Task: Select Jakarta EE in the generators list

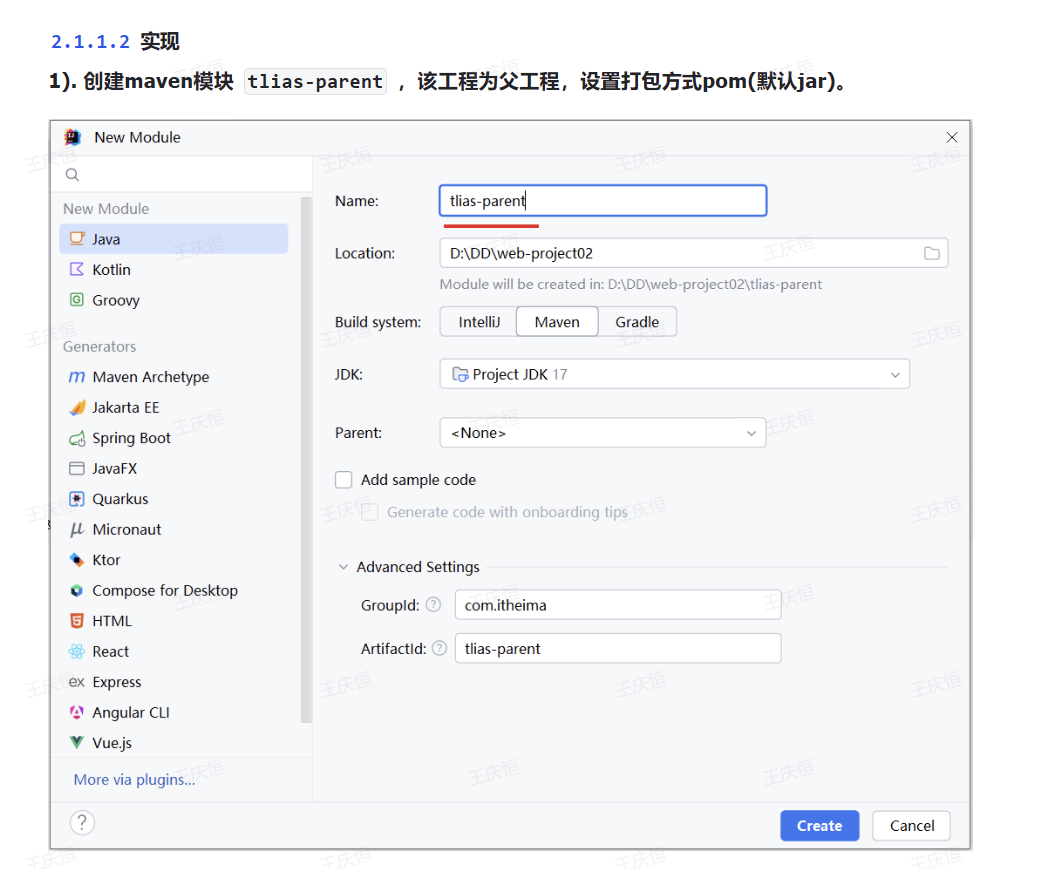Action: tap(126, 408)
